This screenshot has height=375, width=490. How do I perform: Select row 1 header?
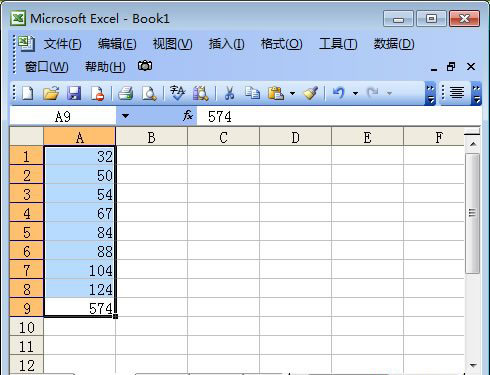tap(26, 156)
